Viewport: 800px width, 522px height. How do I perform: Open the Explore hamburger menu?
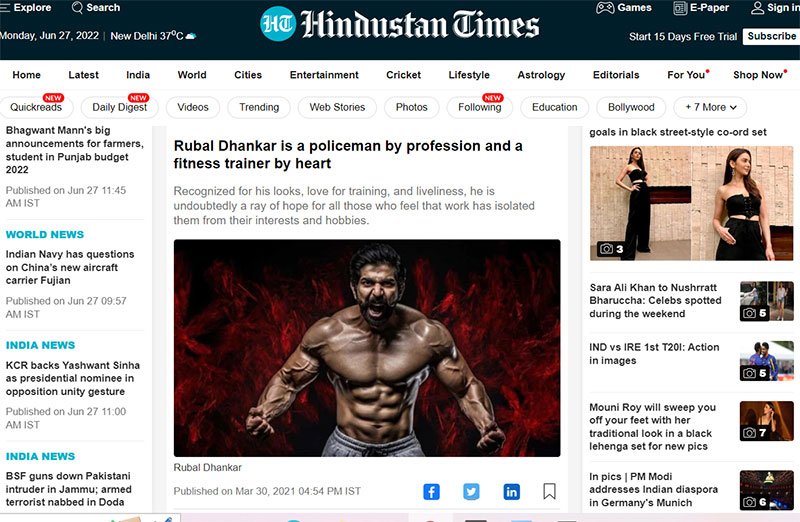tap(4, 8)
